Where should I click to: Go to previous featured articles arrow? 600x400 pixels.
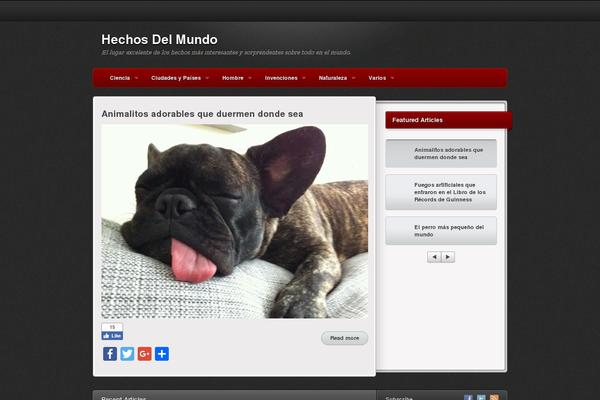434,257
